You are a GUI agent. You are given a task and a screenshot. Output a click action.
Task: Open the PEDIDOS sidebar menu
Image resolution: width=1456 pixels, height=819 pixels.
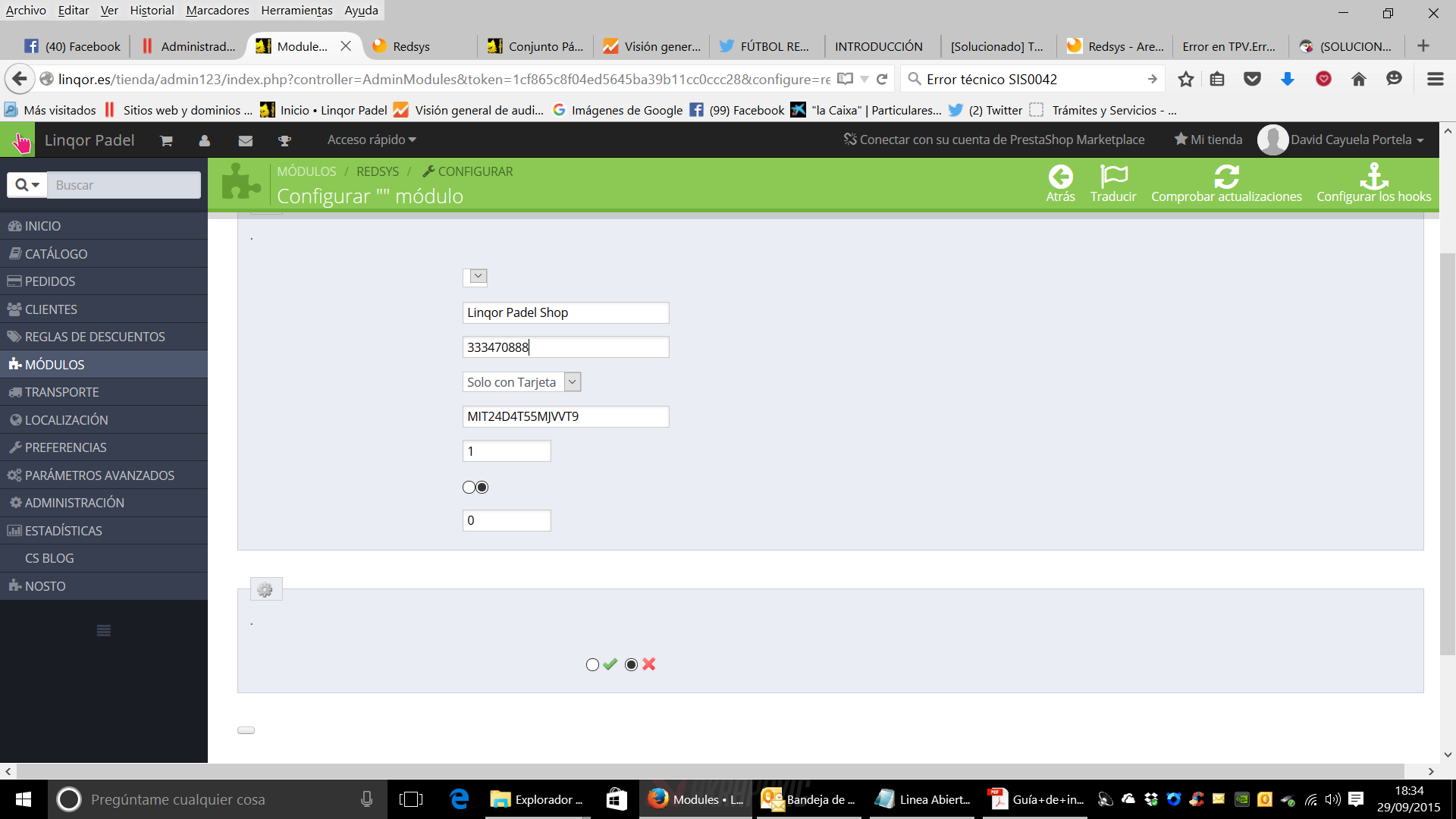click(x=50, y=281)
